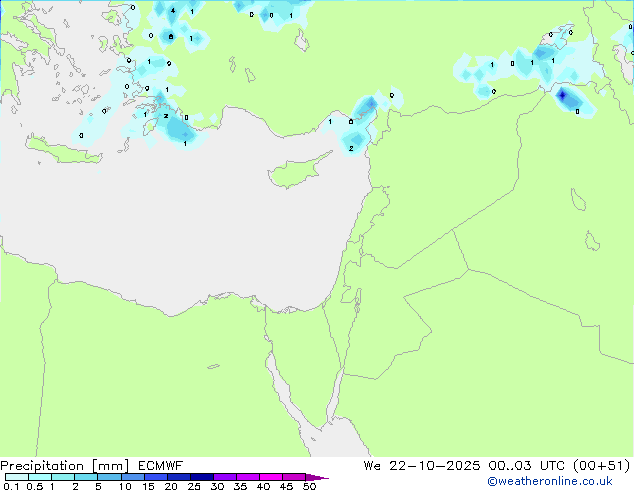Click the '10' legend scale value
Image resolution: width=634 pixels, height=490 pixels.
[x=125, y=486]
